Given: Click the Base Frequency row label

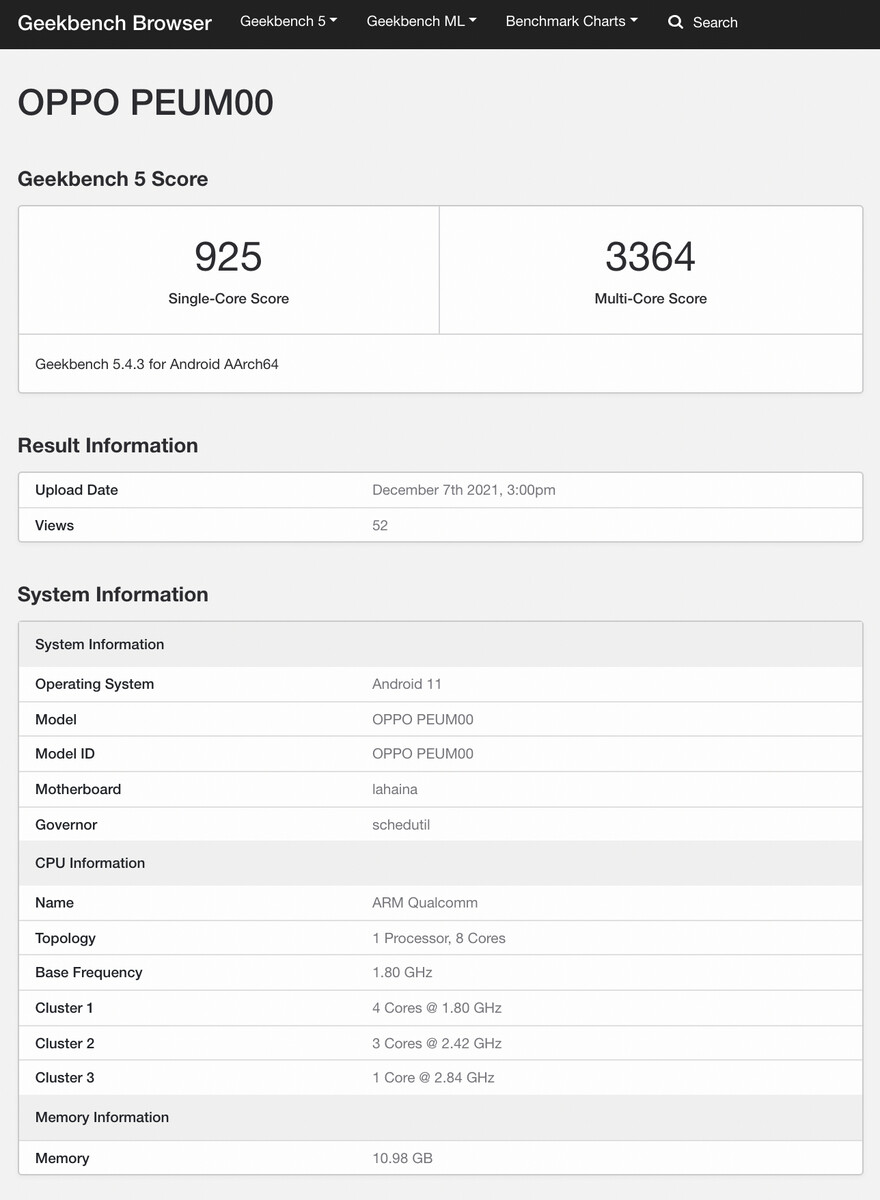Looking at the screenshot, I should [89, 972].
